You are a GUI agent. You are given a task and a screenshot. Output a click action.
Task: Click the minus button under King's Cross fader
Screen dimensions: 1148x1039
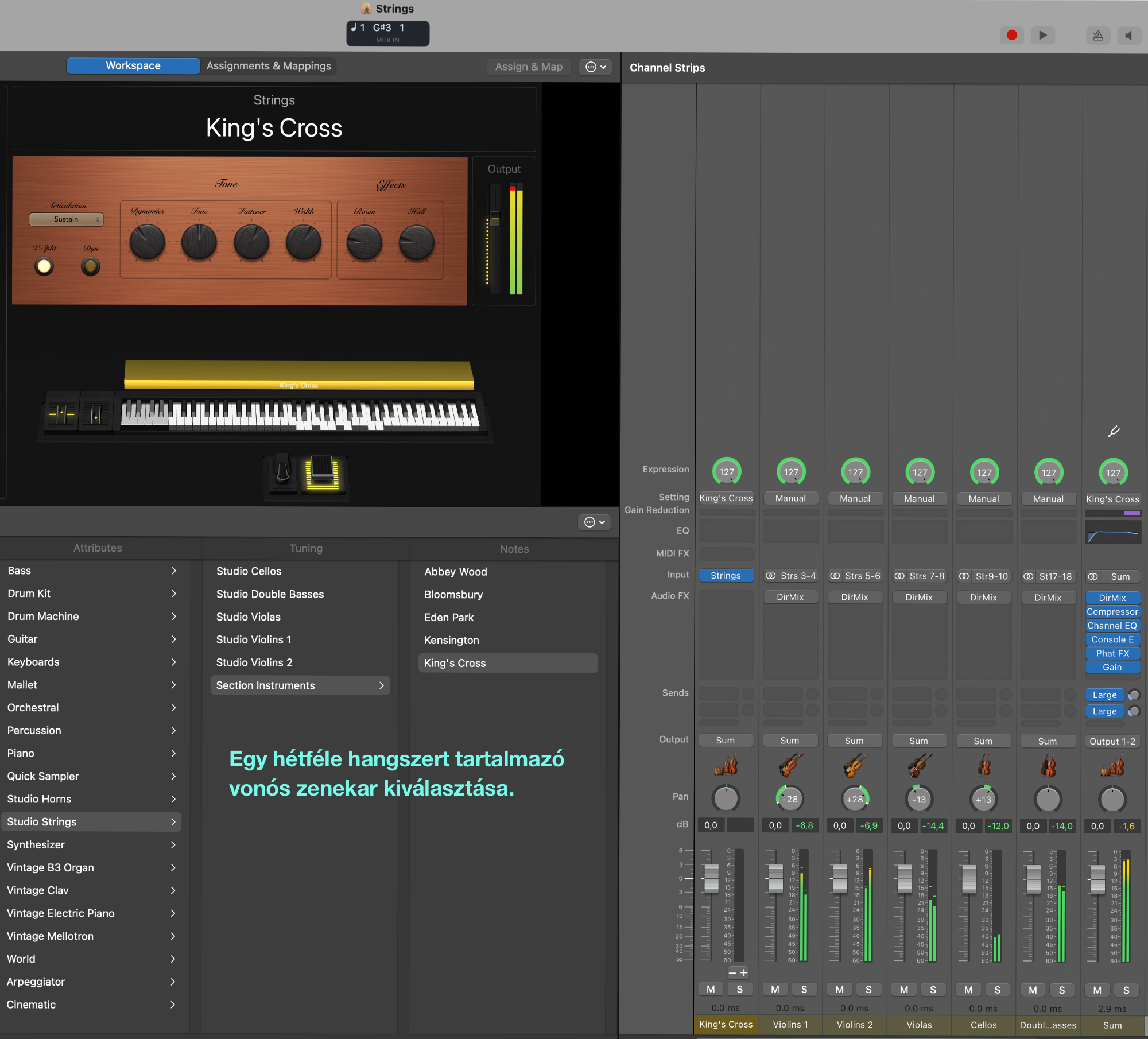(x=732, y=972)
